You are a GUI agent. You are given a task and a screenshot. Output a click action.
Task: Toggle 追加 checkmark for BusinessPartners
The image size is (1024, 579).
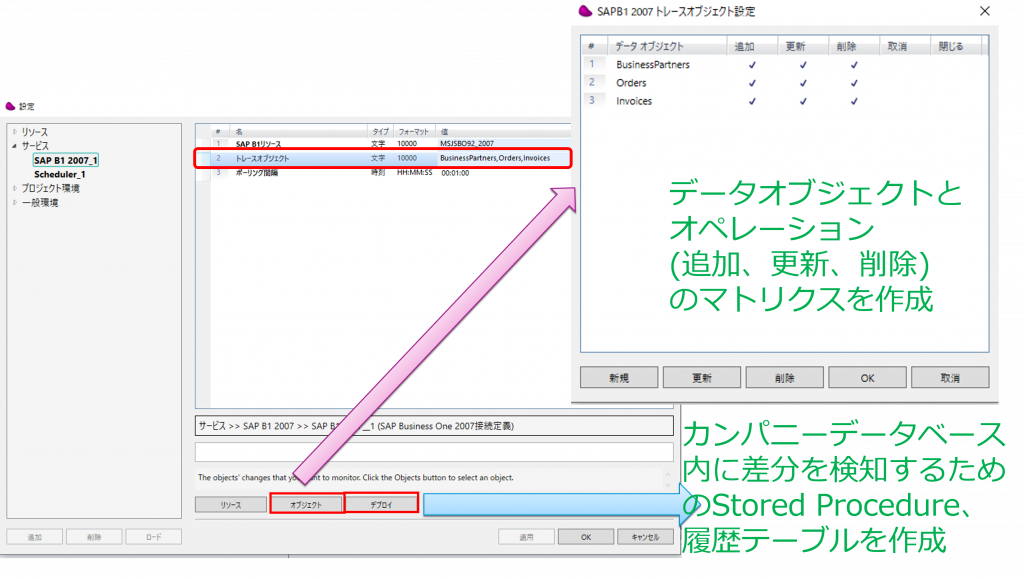752,65
